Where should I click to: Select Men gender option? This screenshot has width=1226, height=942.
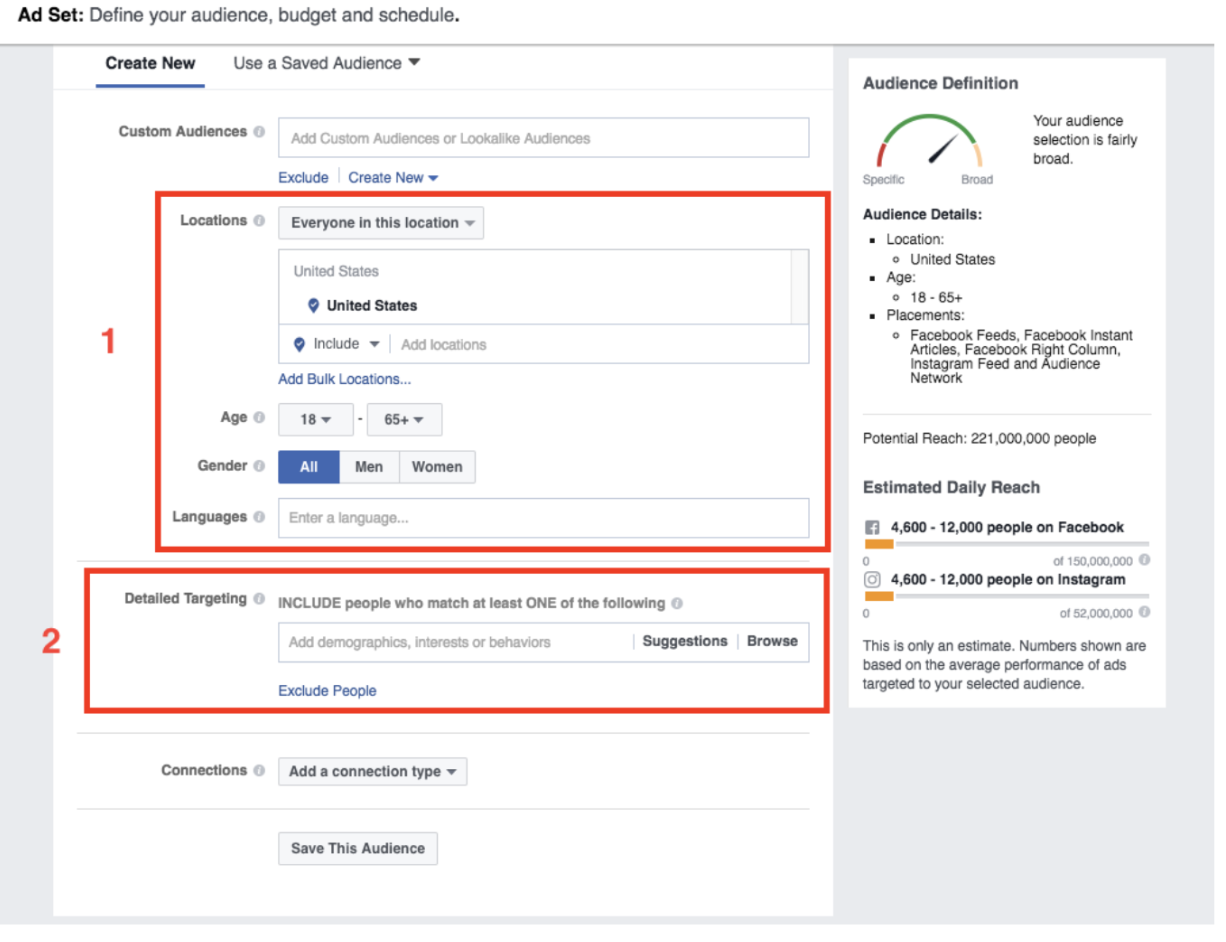[x=369, y=467]
